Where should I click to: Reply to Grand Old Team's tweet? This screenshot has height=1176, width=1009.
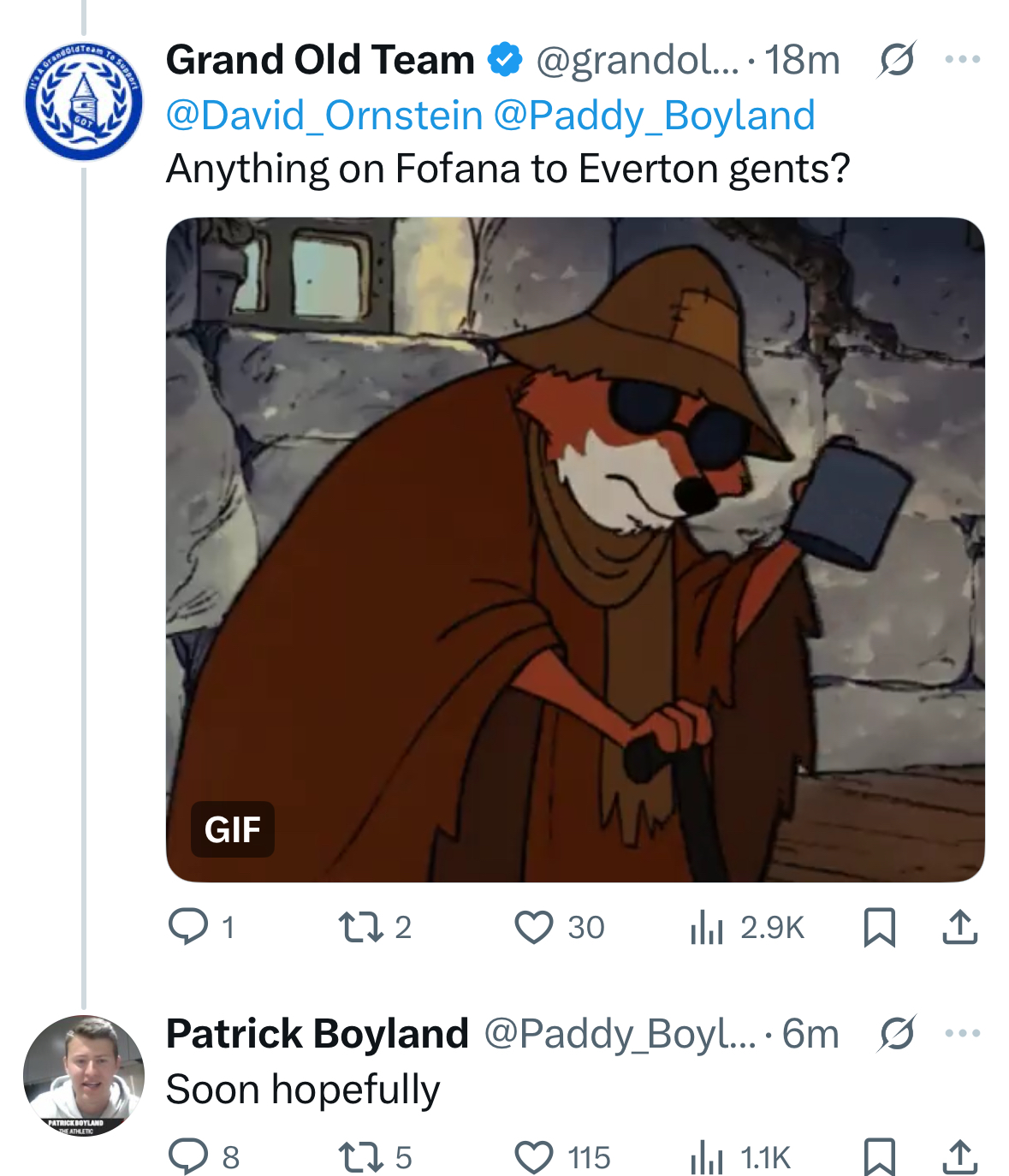click(x=188, y=927)
